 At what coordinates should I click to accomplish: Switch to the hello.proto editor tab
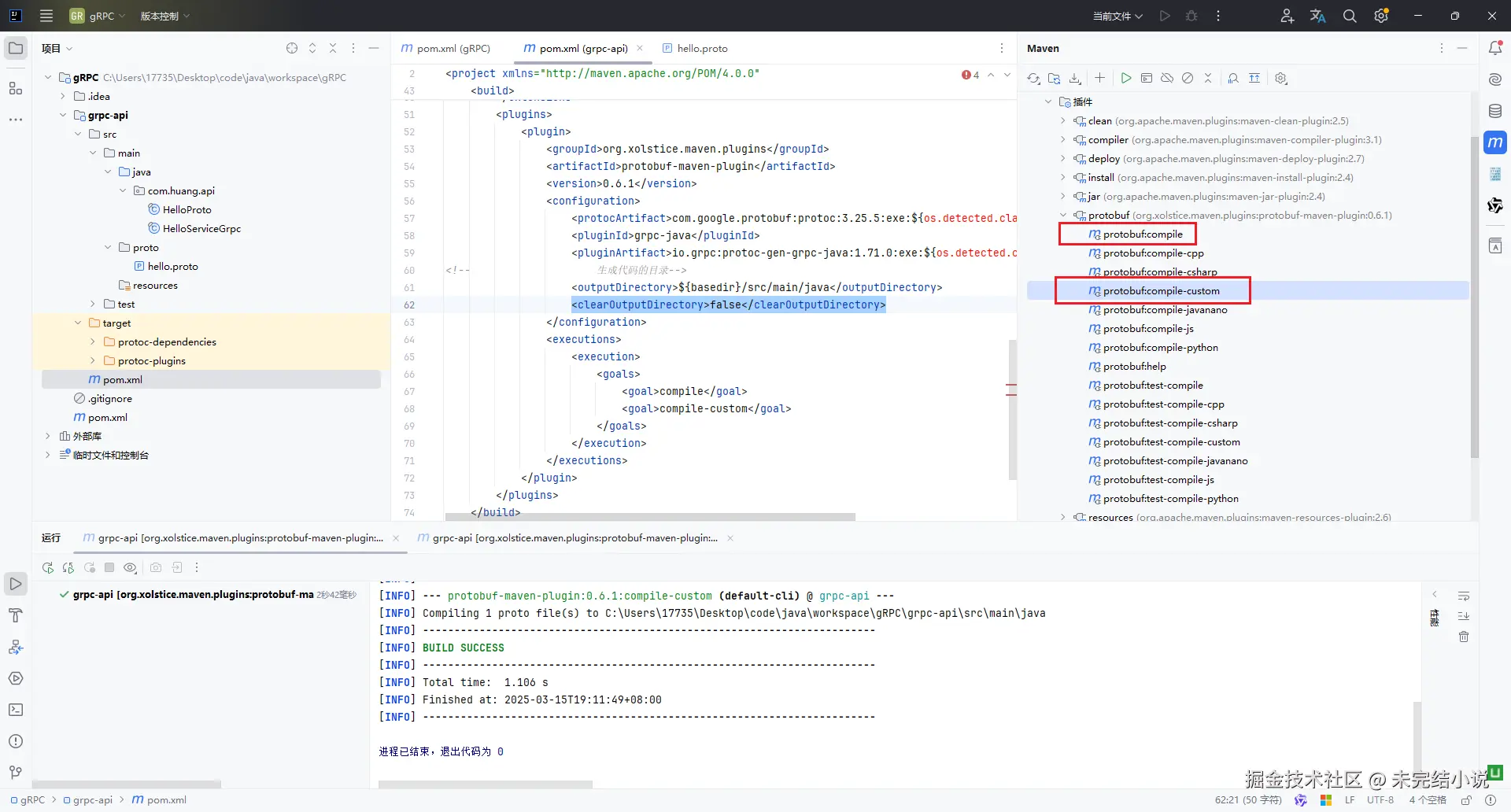(695, 48)
